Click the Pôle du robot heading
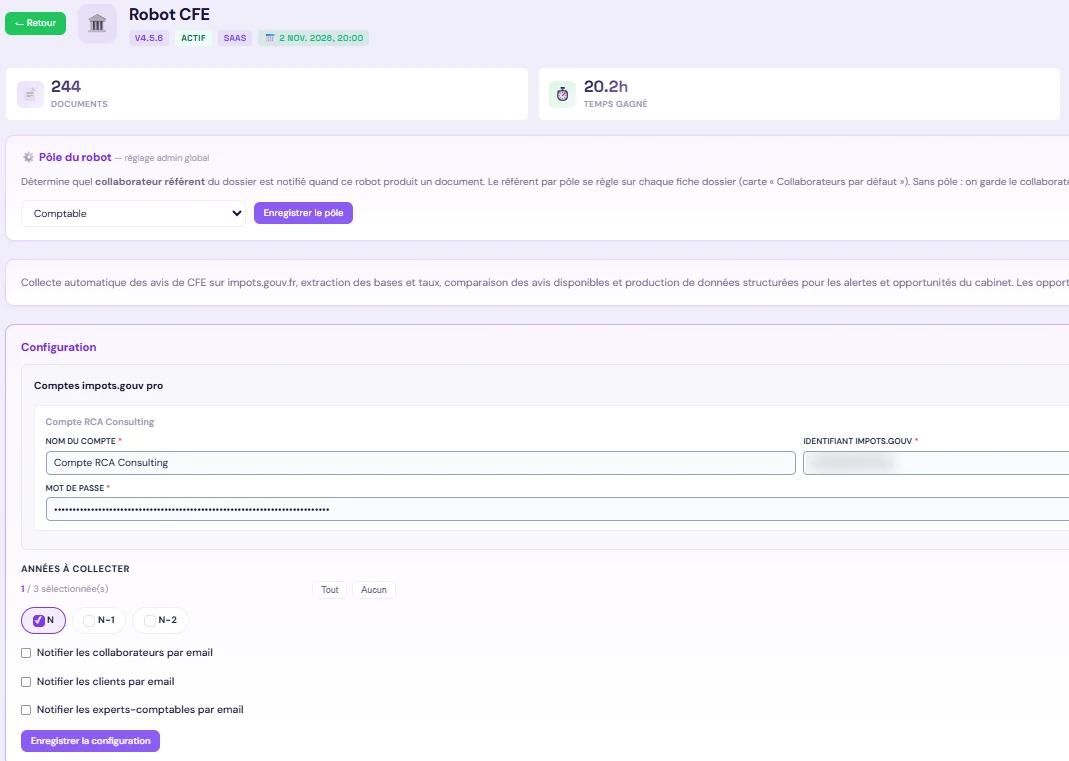The image size is (1069, 761). click(x=75, y=157)
